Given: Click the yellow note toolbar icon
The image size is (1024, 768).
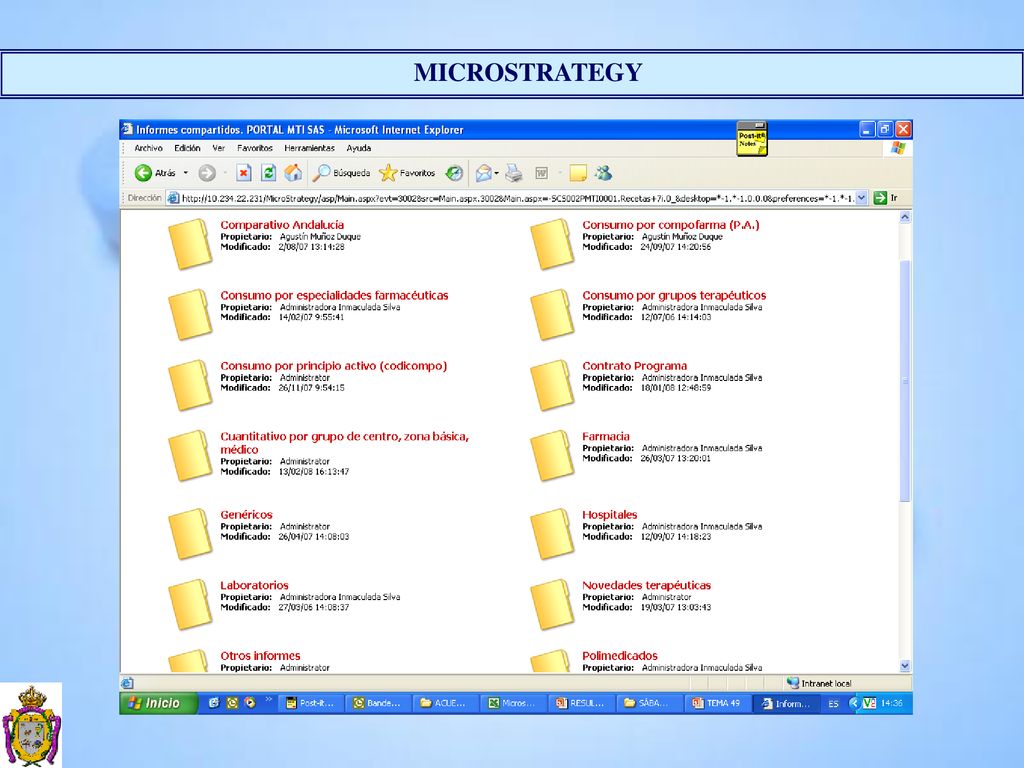Looking at the screenshot, I should tap(577, 173).
